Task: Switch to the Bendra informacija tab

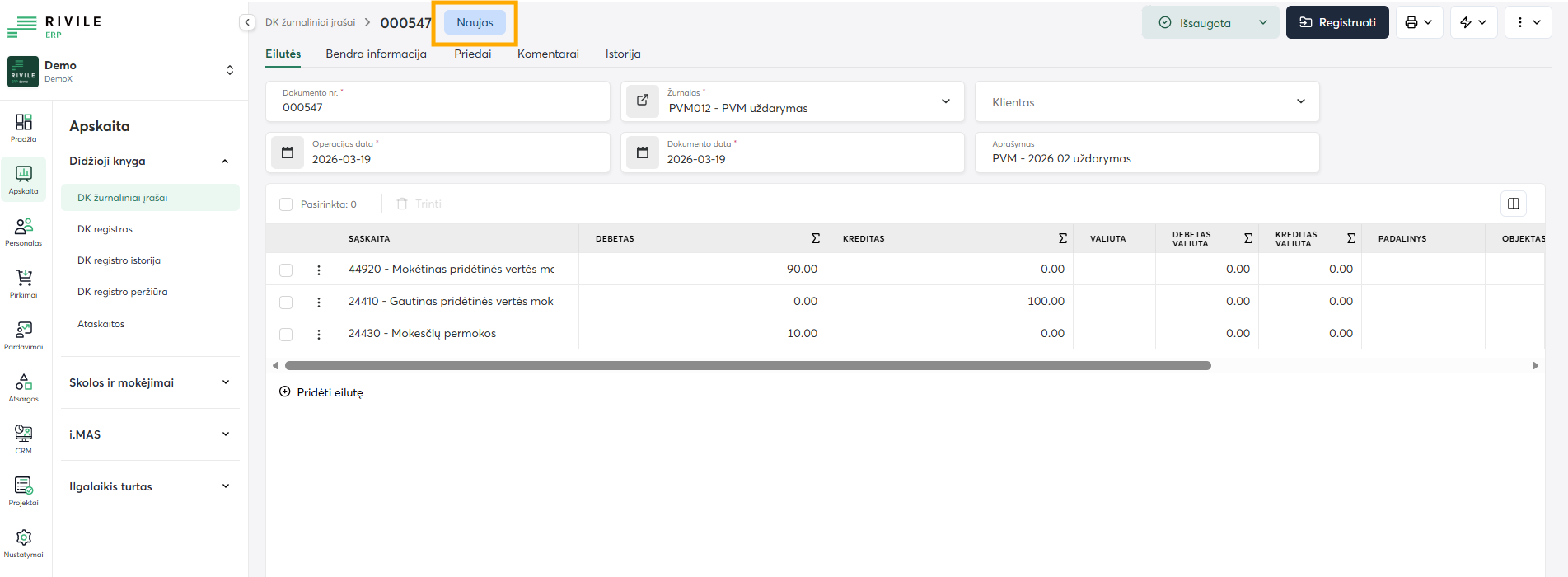Action: coord(376,54)
